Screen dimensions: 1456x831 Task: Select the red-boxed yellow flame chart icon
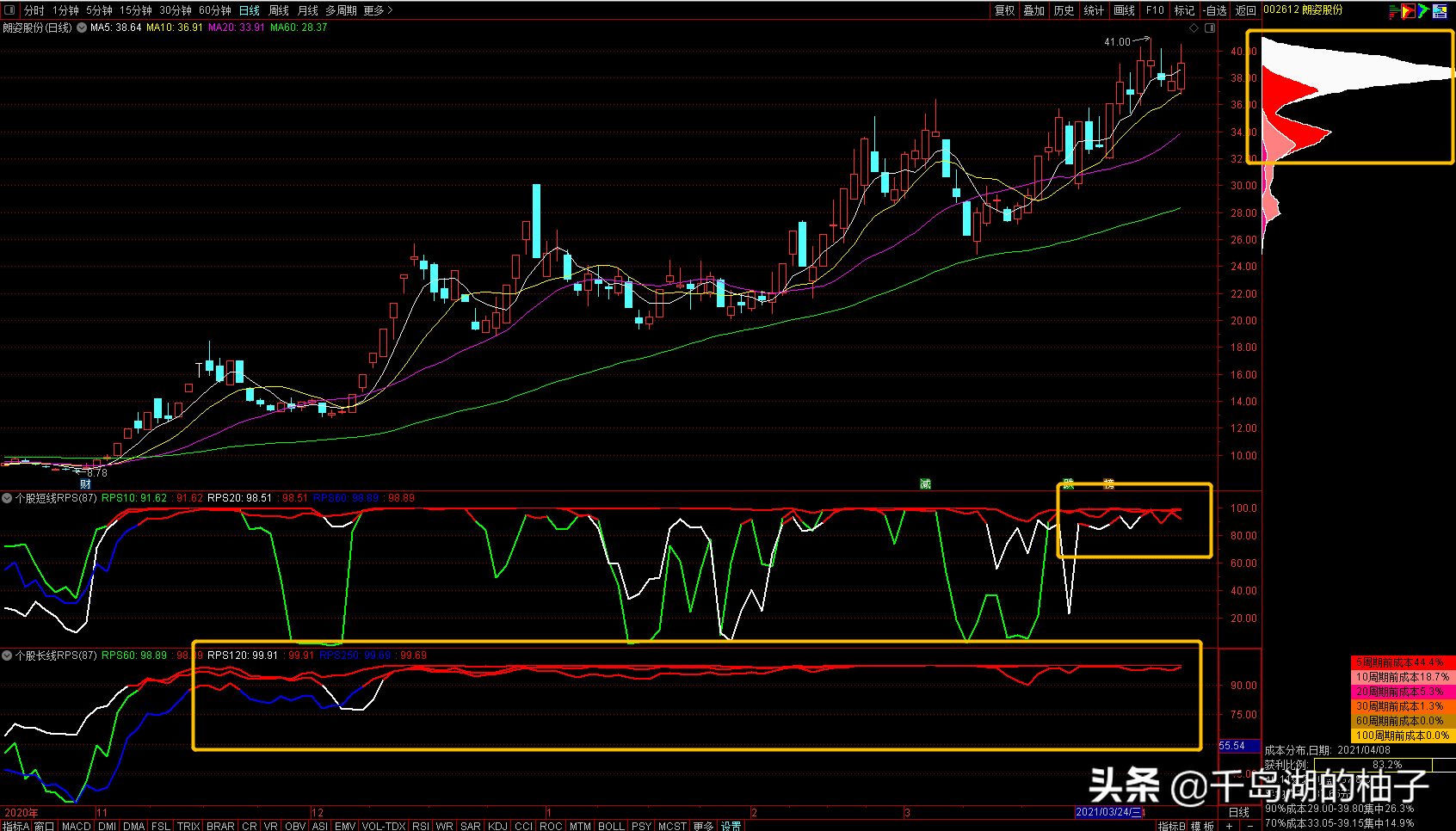pos(1408,11)
